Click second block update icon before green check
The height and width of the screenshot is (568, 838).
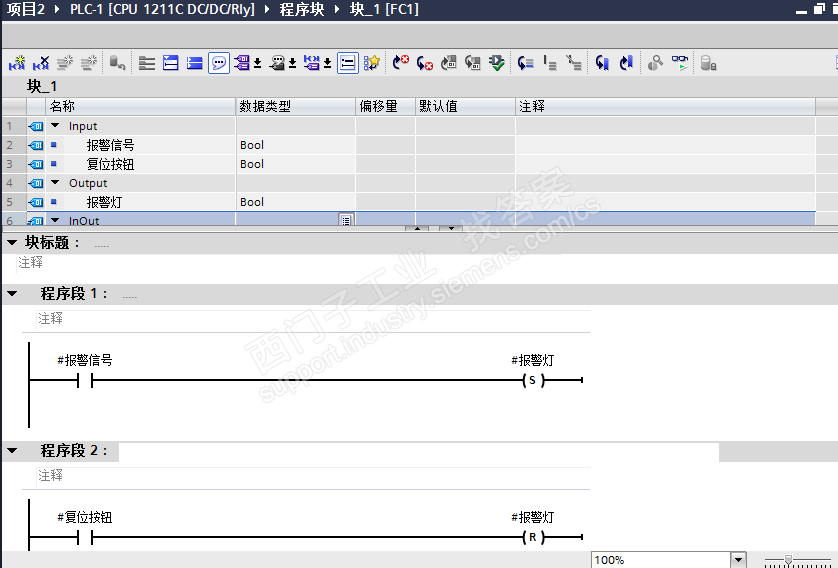click(x=473, y=63)
